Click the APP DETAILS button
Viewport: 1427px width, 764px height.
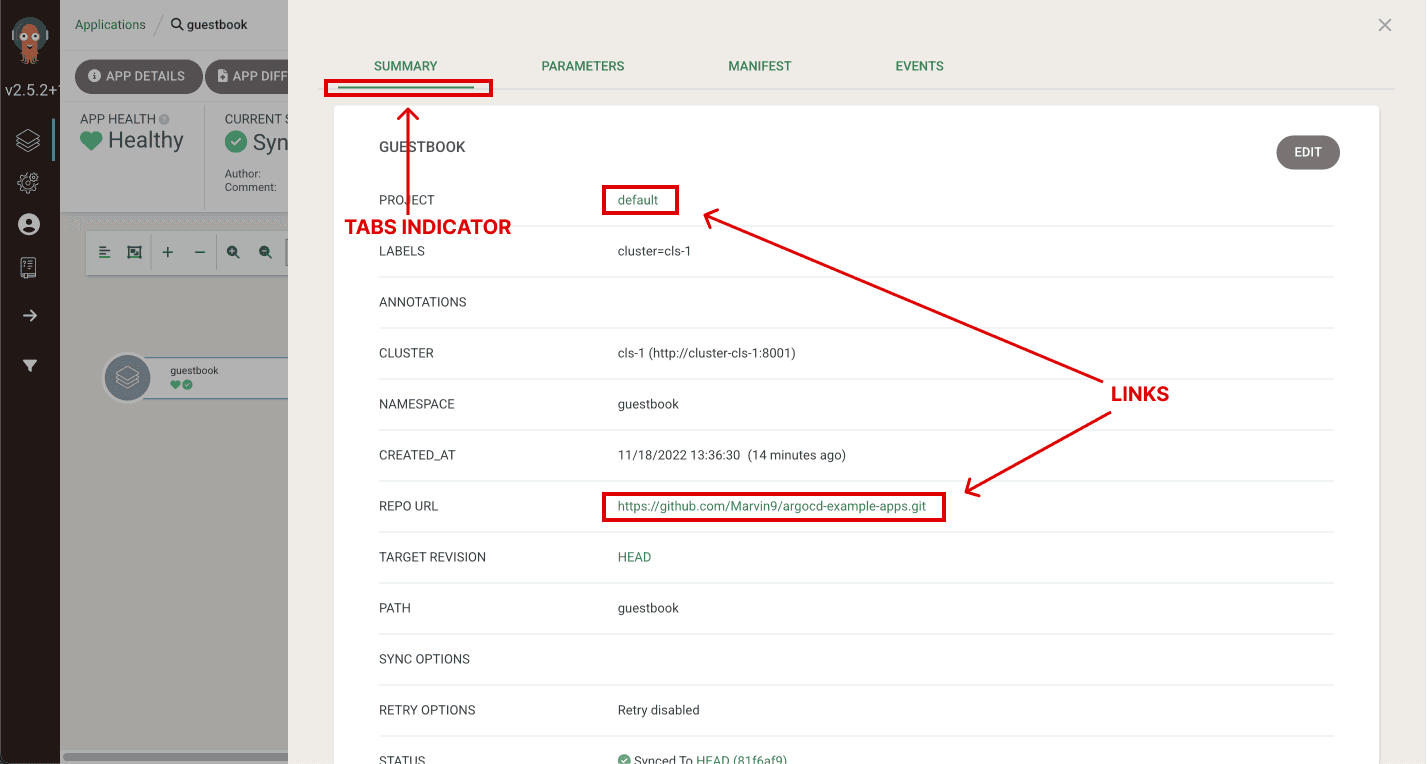coord(137,76)
